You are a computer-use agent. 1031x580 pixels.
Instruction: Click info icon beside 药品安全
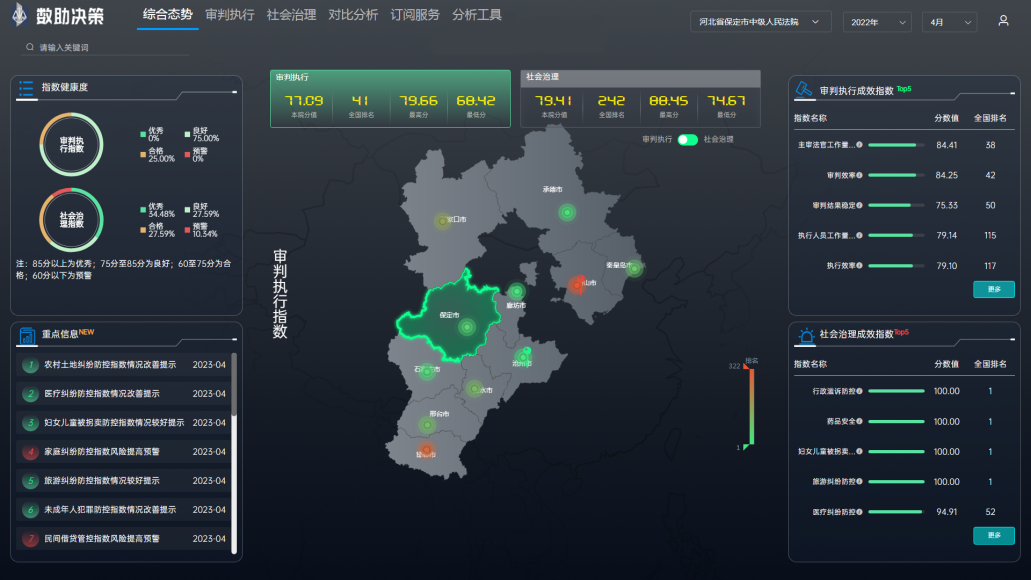pyautogui.click(x=859, y=422)
